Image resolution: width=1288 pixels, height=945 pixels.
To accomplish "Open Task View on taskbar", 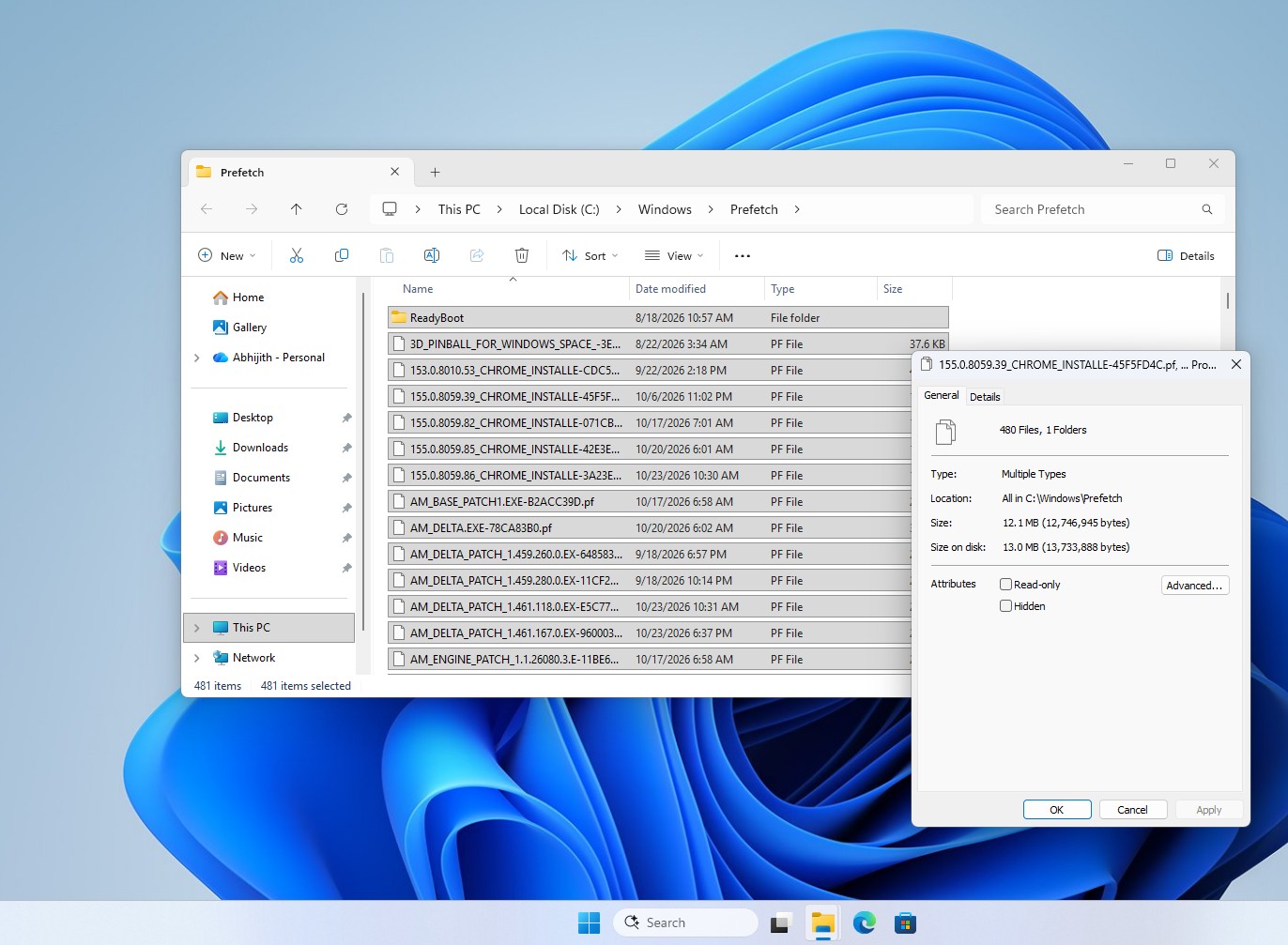I will tap(781, 922).
